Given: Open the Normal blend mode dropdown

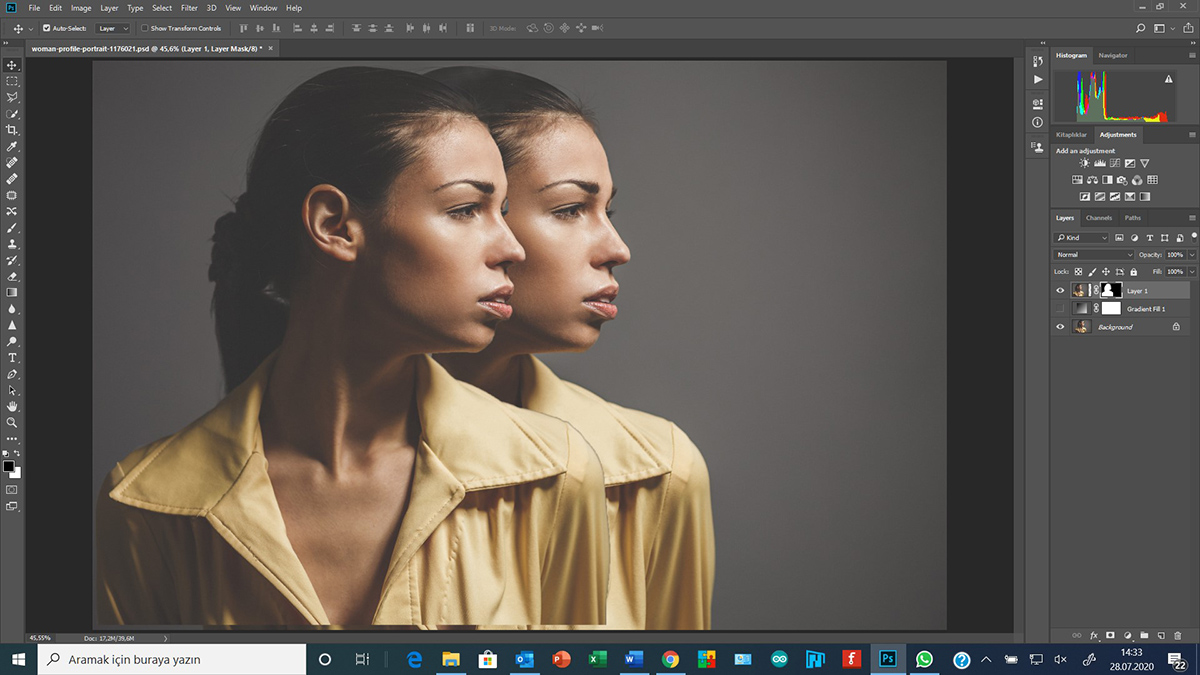Looking at the screenshot, I should click(x=1095, y=255).
